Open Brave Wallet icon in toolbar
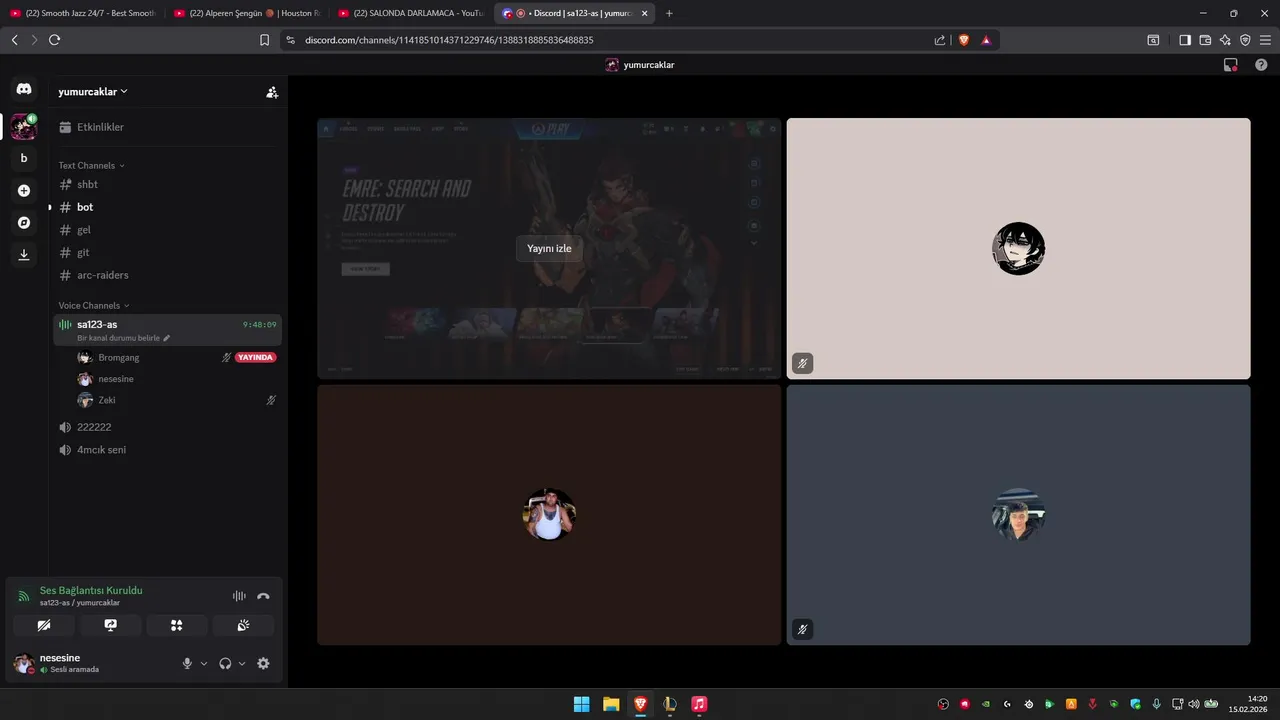 [x=1205, y=40]
